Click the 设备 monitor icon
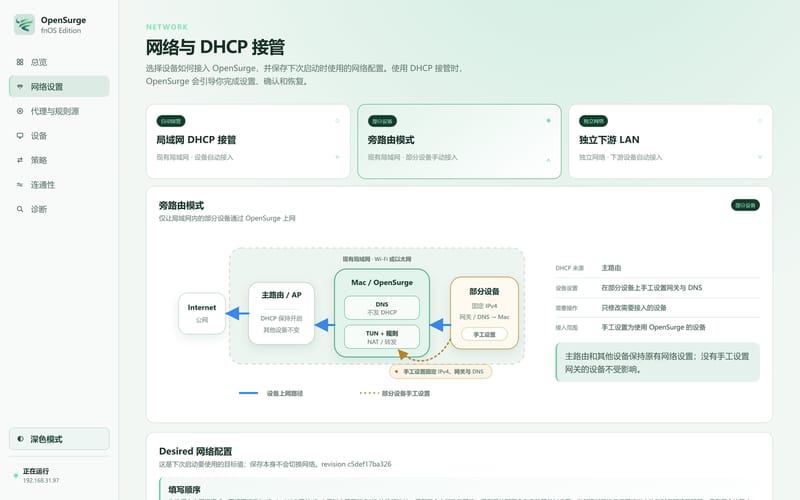The height and width of the screenshot is (500, 800). click(20, 135)
